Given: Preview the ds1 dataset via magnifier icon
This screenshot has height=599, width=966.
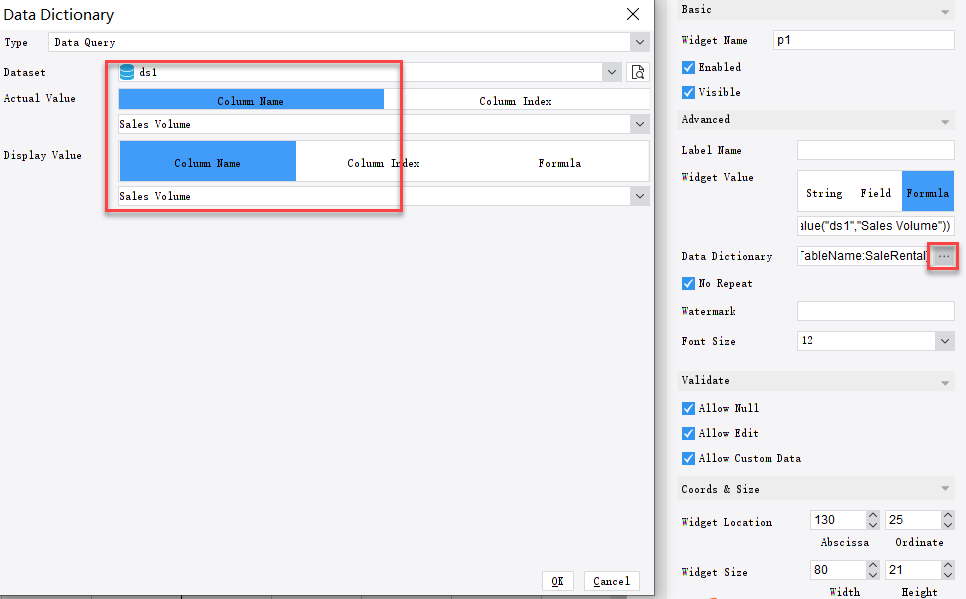Looking at the screenshot, I should pyautogui.click(x=638, y=72).
